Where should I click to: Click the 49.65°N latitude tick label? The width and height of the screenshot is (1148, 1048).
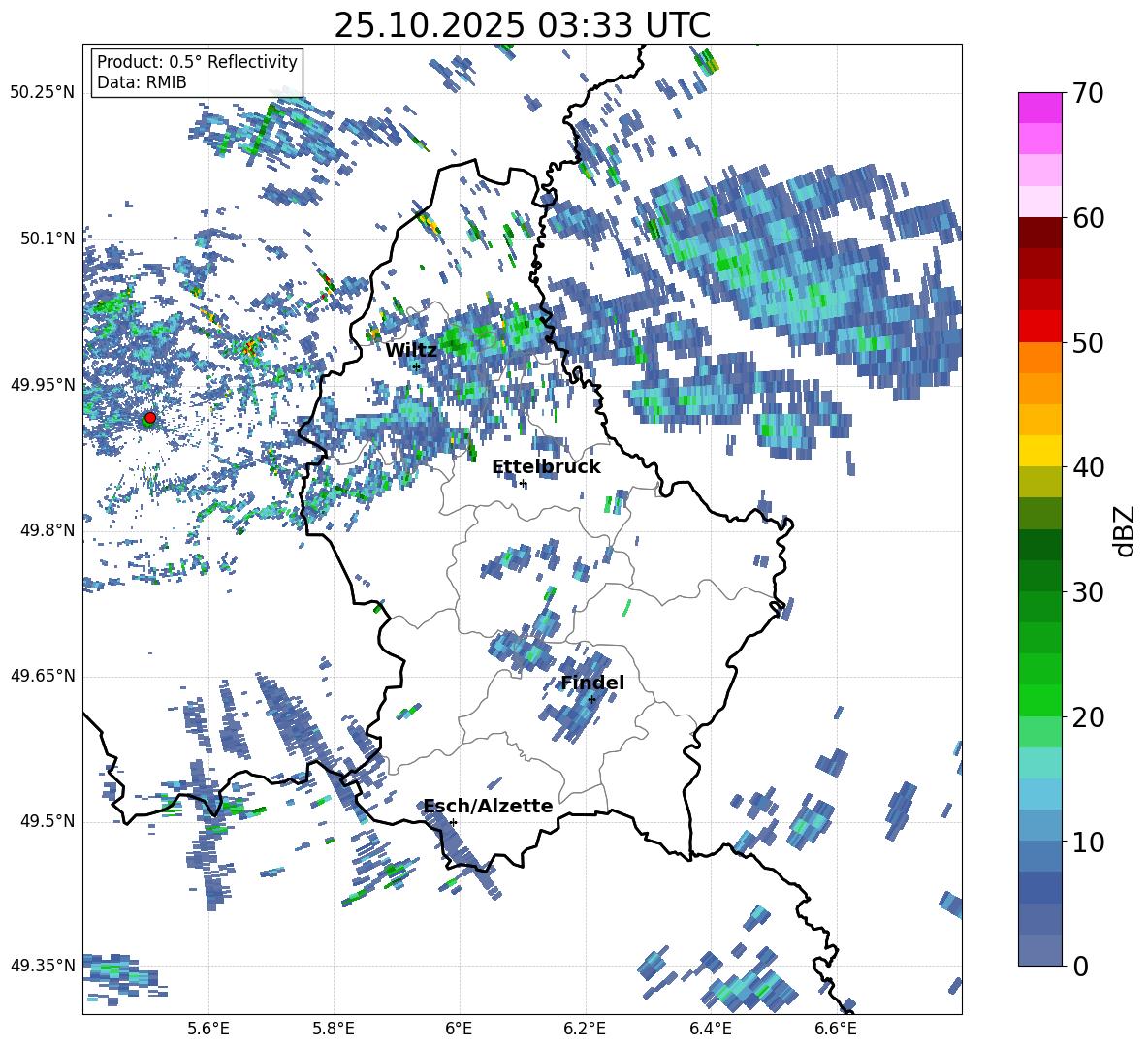[43, 676]
